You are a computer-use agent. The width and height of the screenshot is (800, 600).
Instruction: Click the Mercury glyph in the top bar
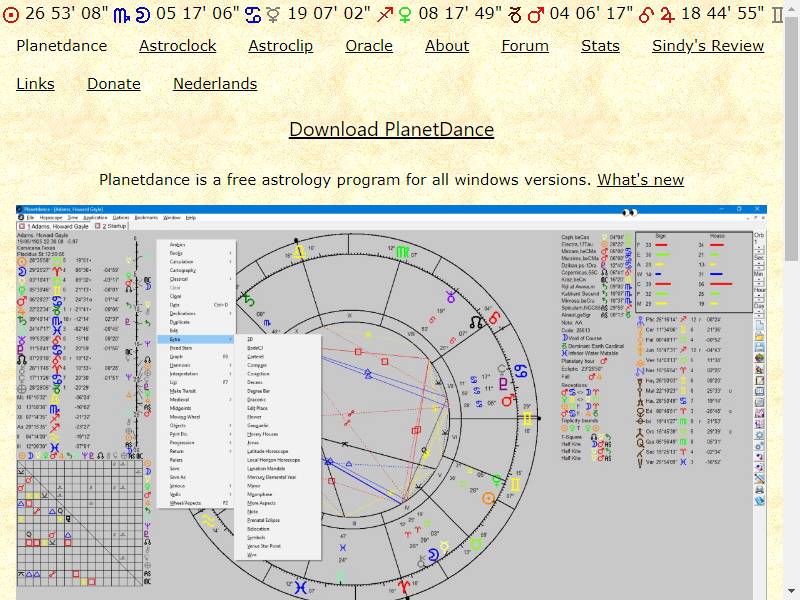[273, 15]
